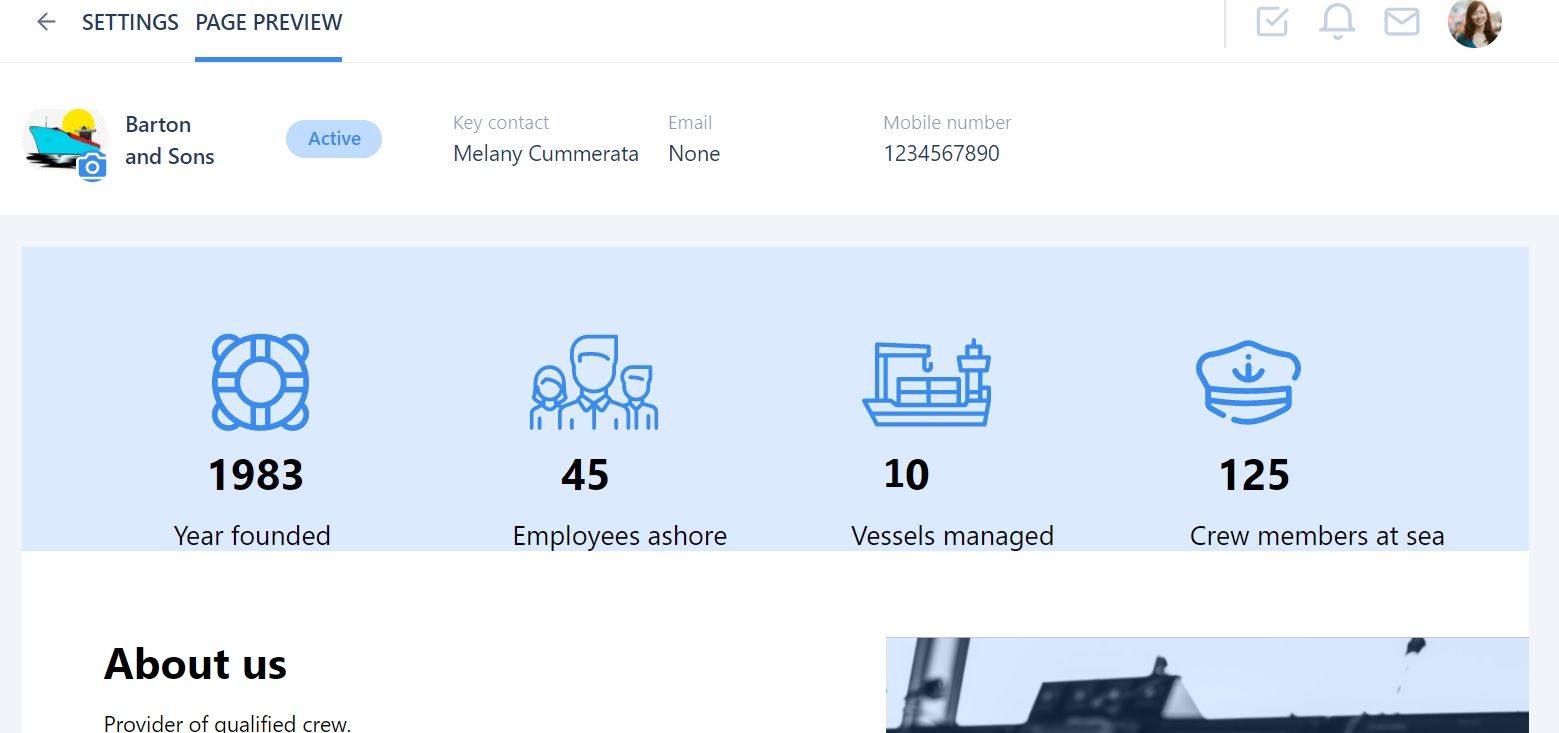Select the contact name Melany Cummerata
This screenshot has height=733, width=1559.
pos(546,154)
